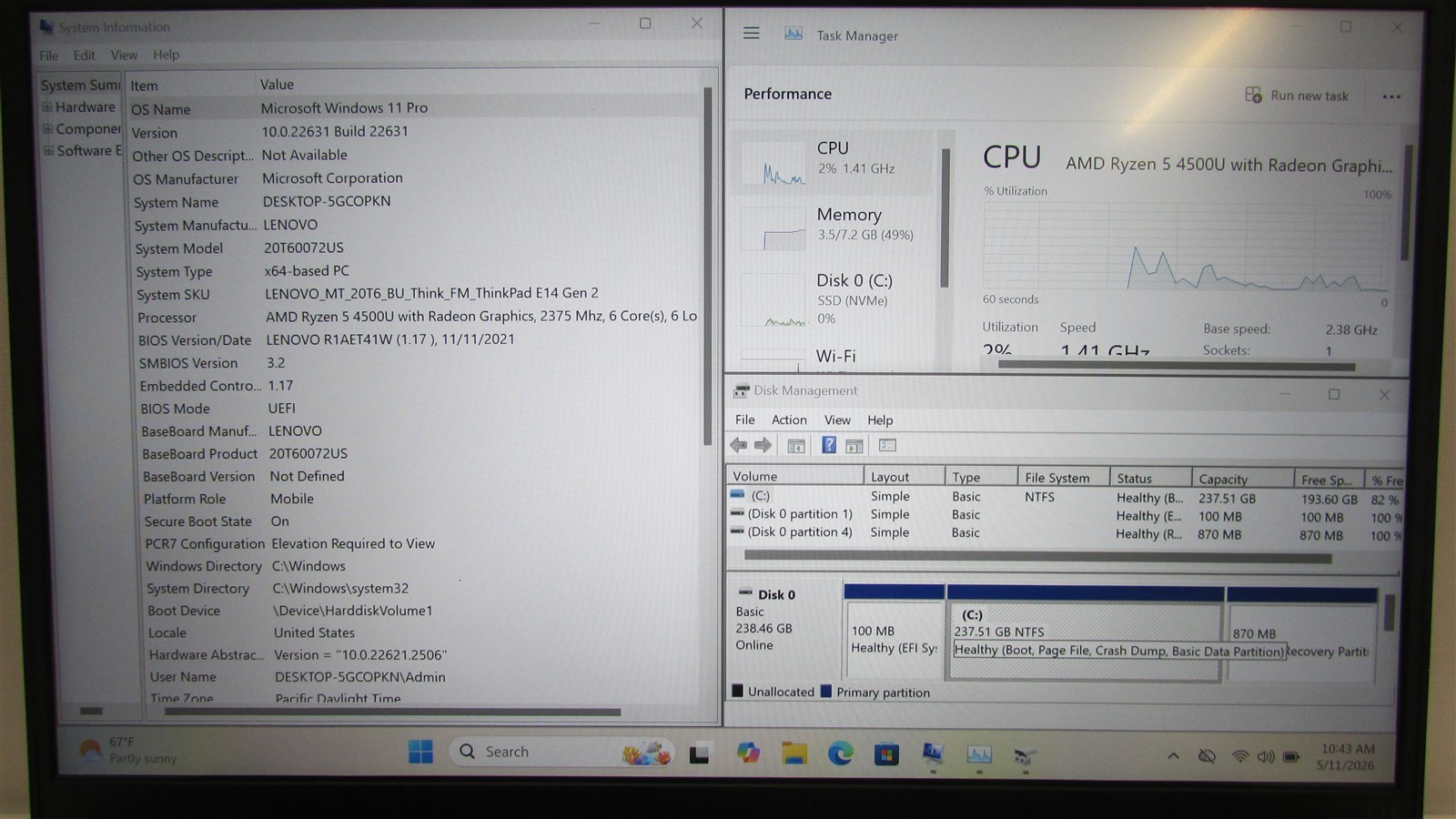
Task: Click Task Manager CPU details horizontal scrollbar
Action: [x=1176, y=366]
